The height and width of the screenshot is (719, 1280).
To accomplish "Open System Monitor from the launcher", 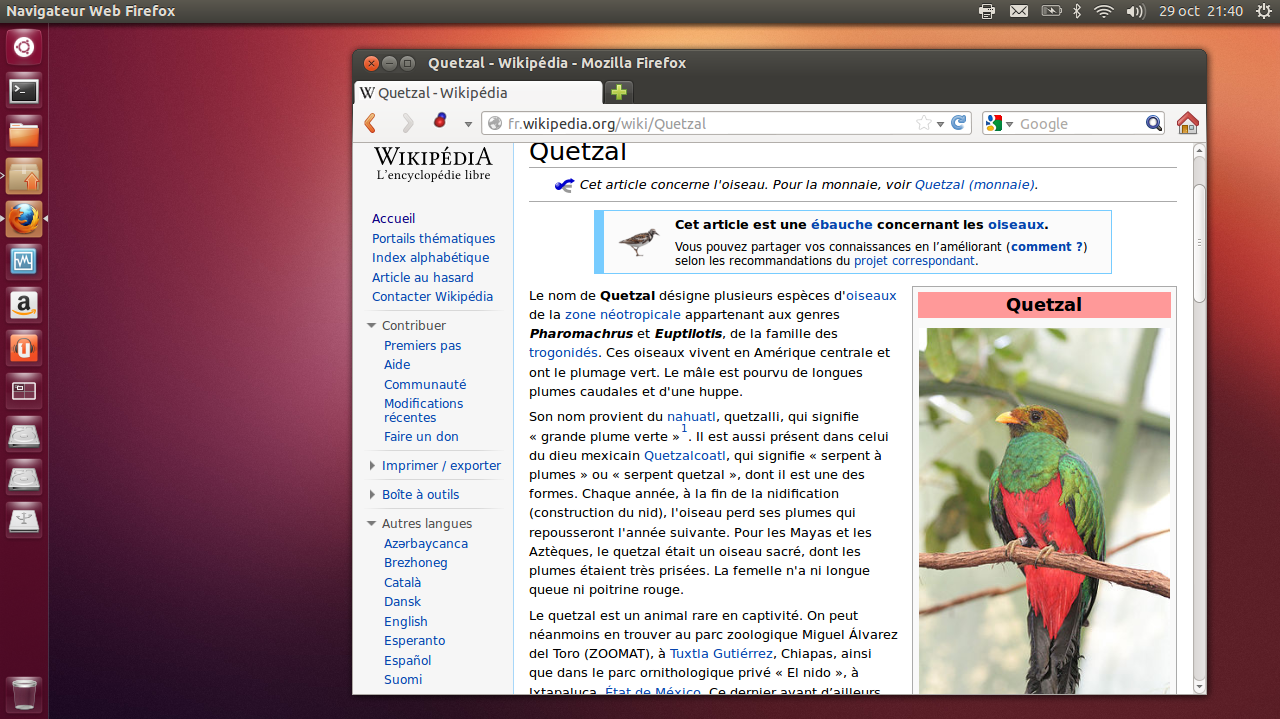I will 24,262.
